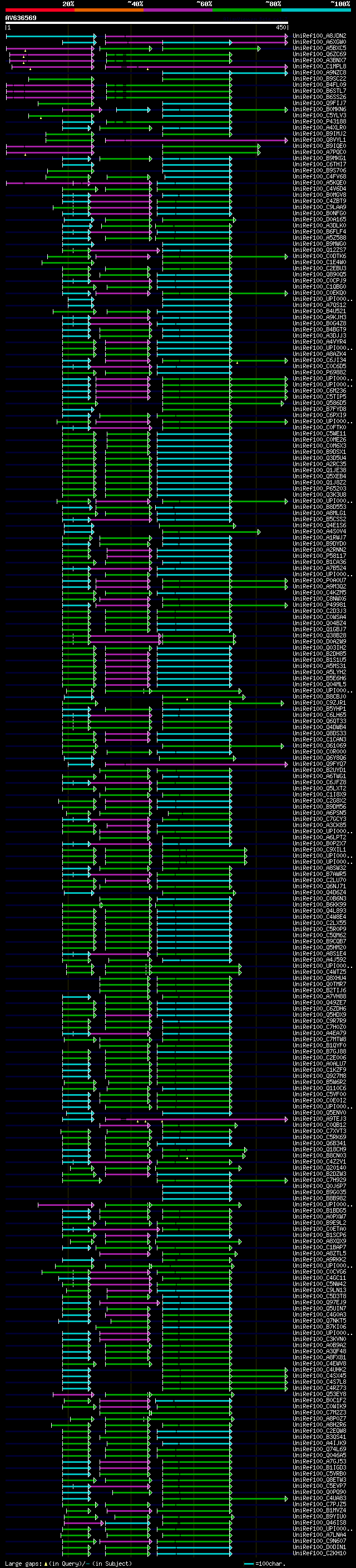
Task: Pick the UniRef100_A7PQC0 label
Action: (x=319, y=152)
